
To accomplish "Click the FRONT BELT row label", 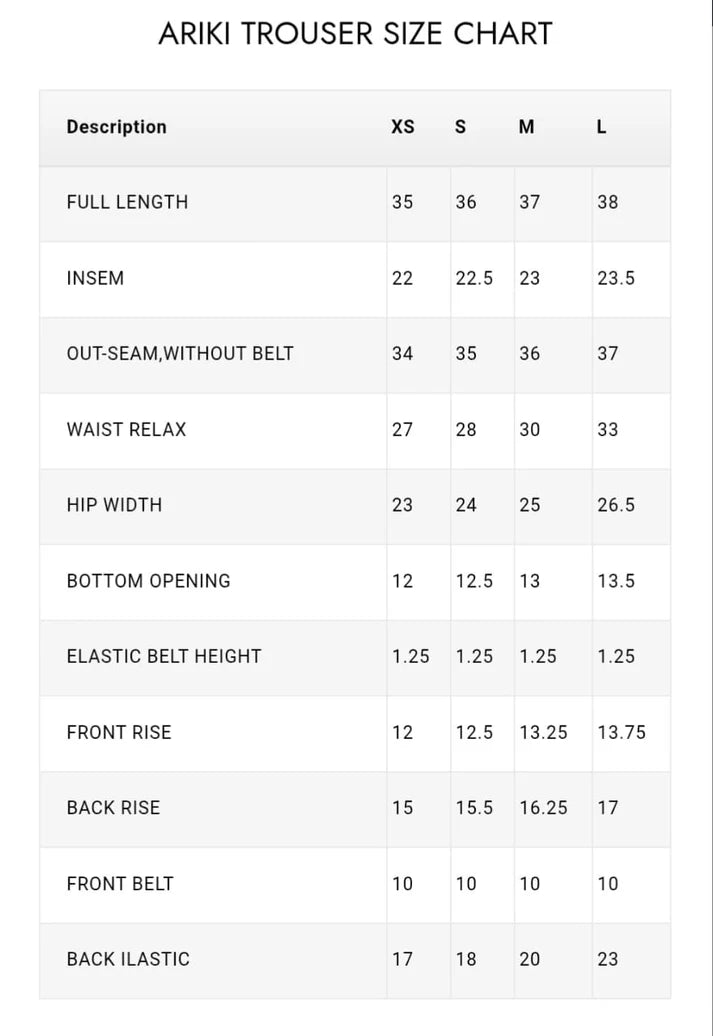I will 120,883.
